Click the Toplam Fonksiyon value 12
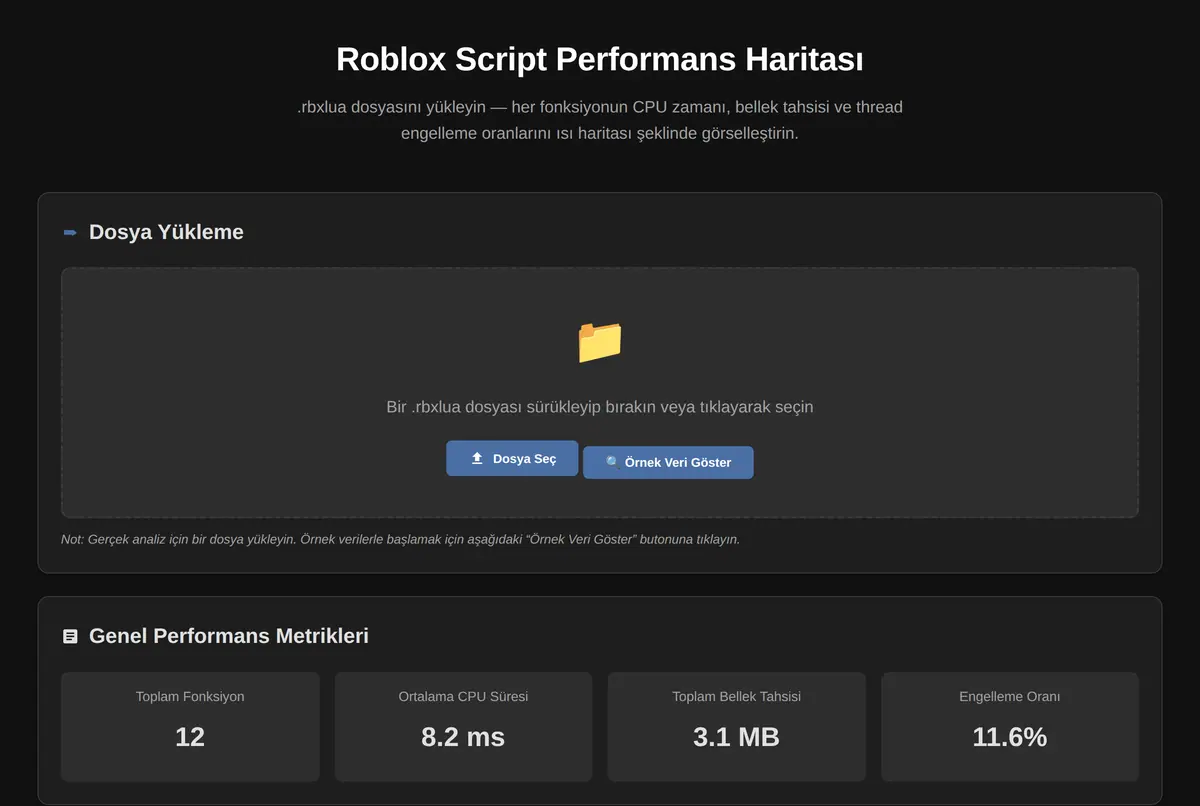The width and height of the screenshot is (1200, 806). 190,737
